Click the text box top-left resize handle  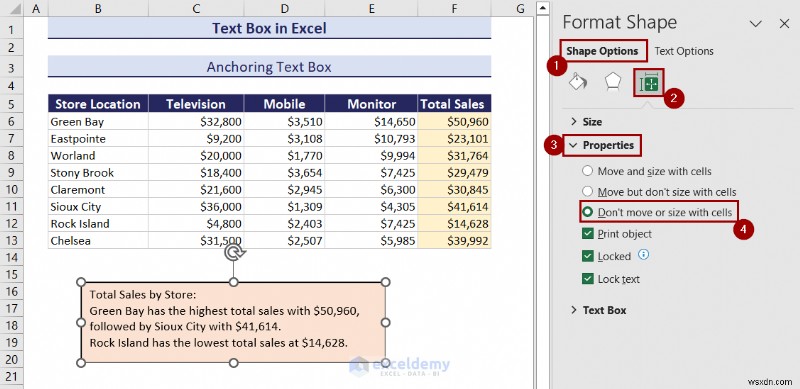point(81,282)
